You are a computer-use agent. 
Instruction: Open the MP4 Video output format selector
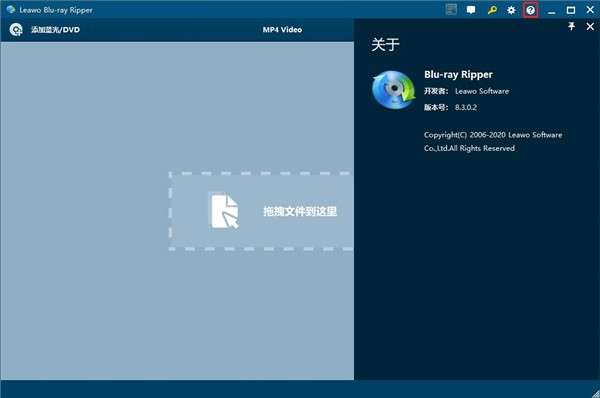(x=282, y=30)
